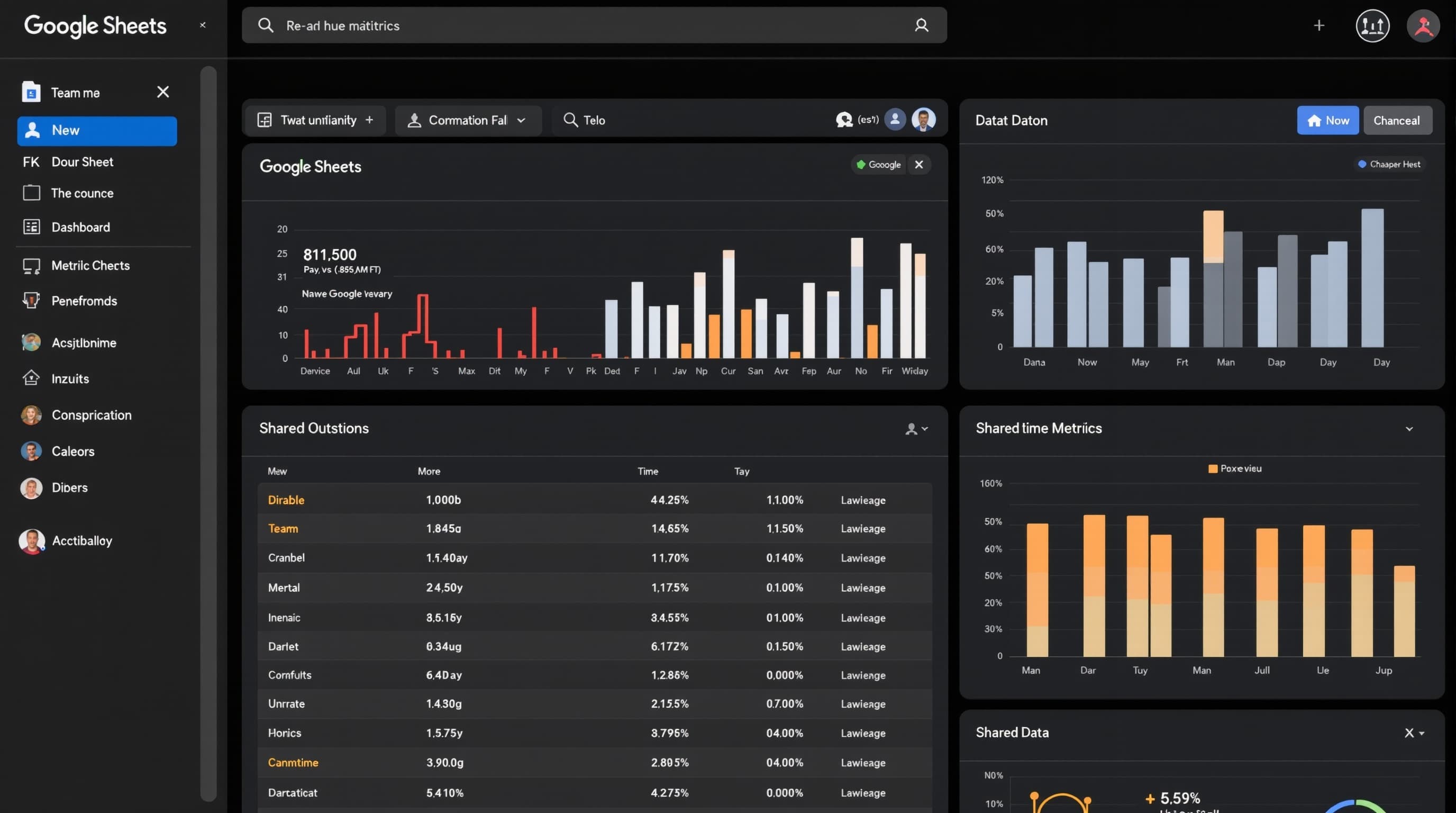Select Consprication avatar in sidebar
1456x813 pixels.
coord(31,415)
